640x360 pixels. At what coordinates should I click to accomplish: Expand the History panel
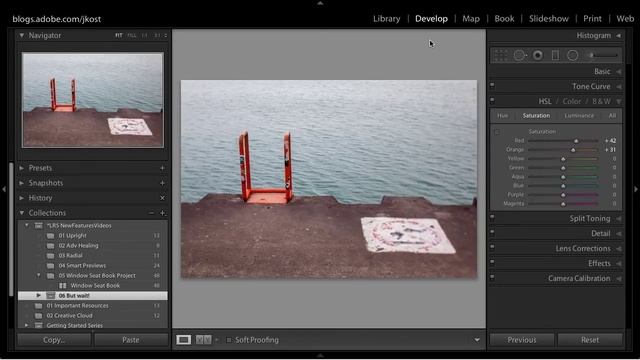click(22, 198)
